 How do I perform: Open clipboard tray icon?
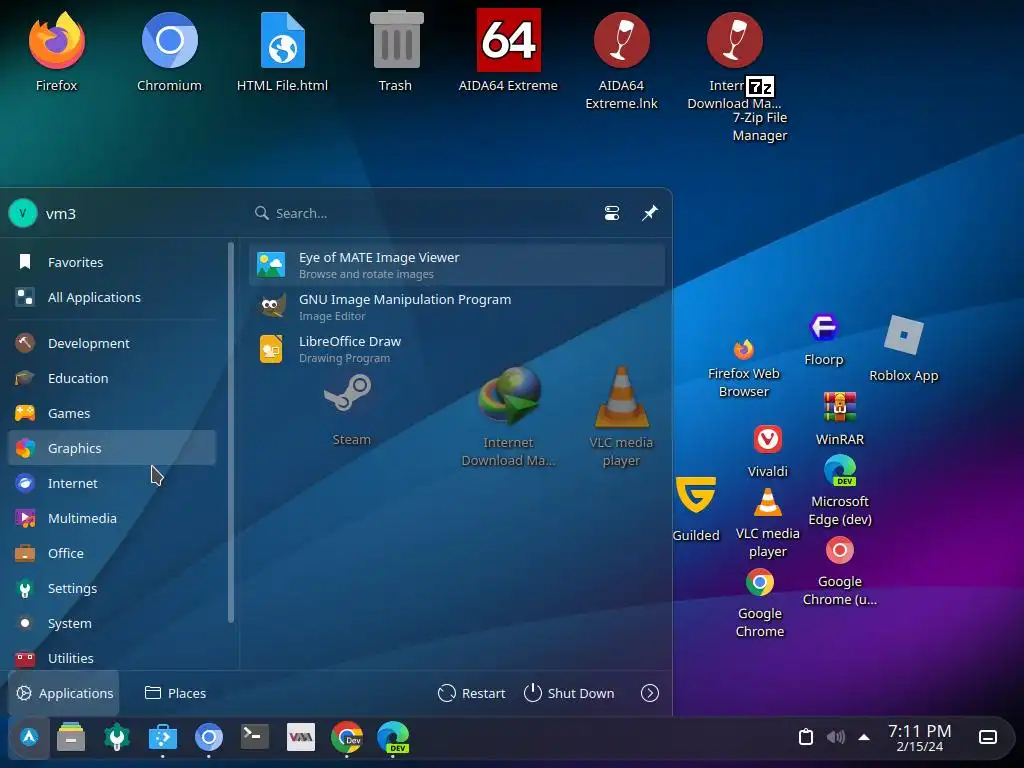point(806,737)
